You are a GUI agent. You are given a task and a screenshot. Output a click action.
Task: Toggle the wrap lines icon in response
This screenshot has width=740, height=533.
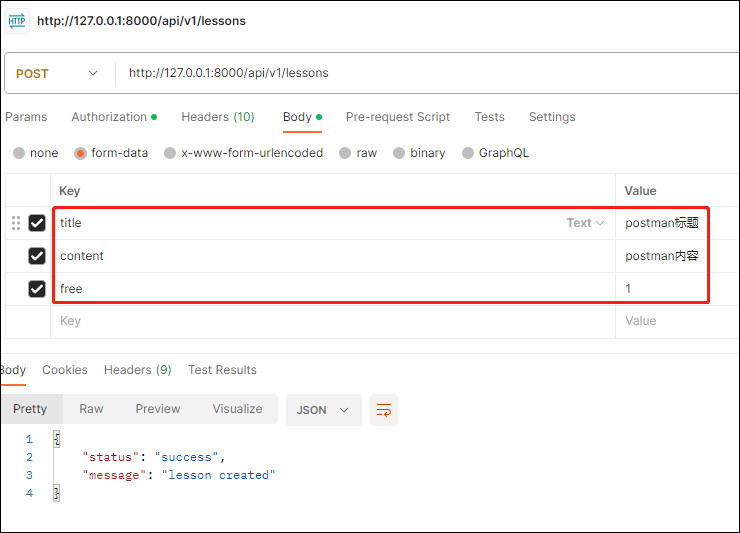[384, 410]
